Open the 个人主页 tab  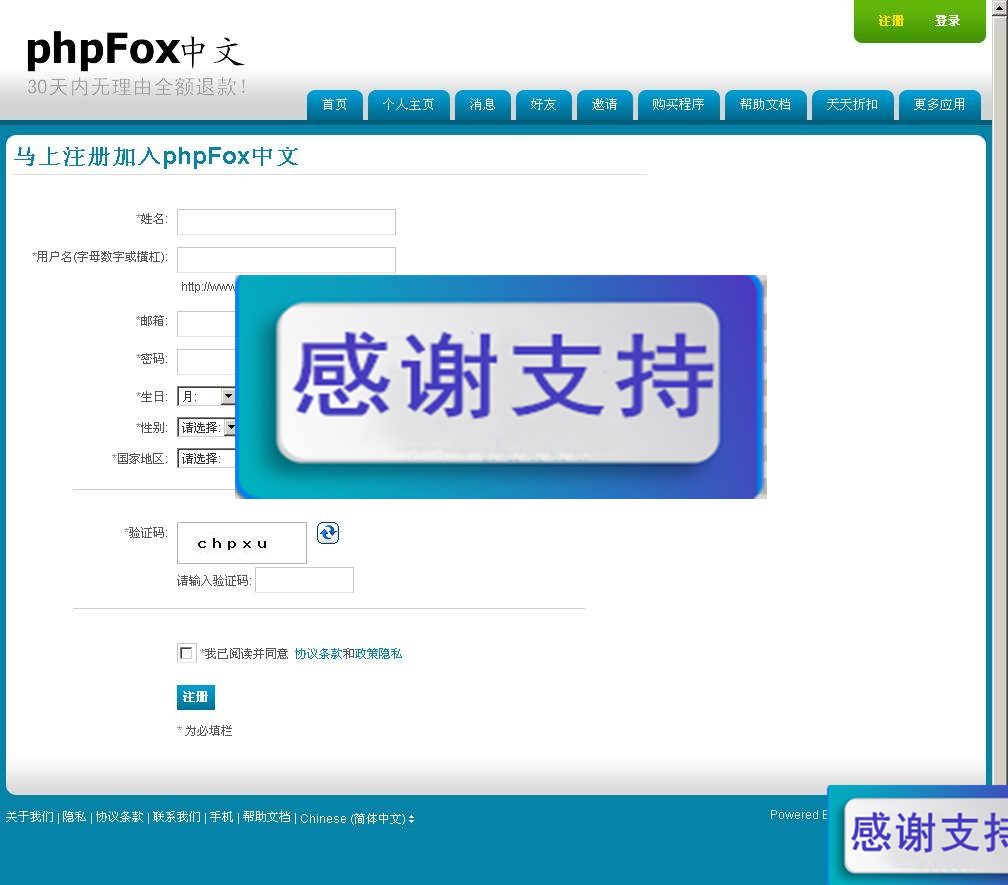[x=408, y=105]
